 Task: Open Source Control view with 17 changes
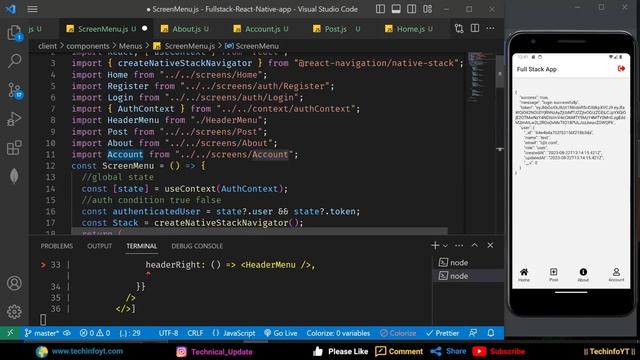pyautogui.click(x=15, y=90)
